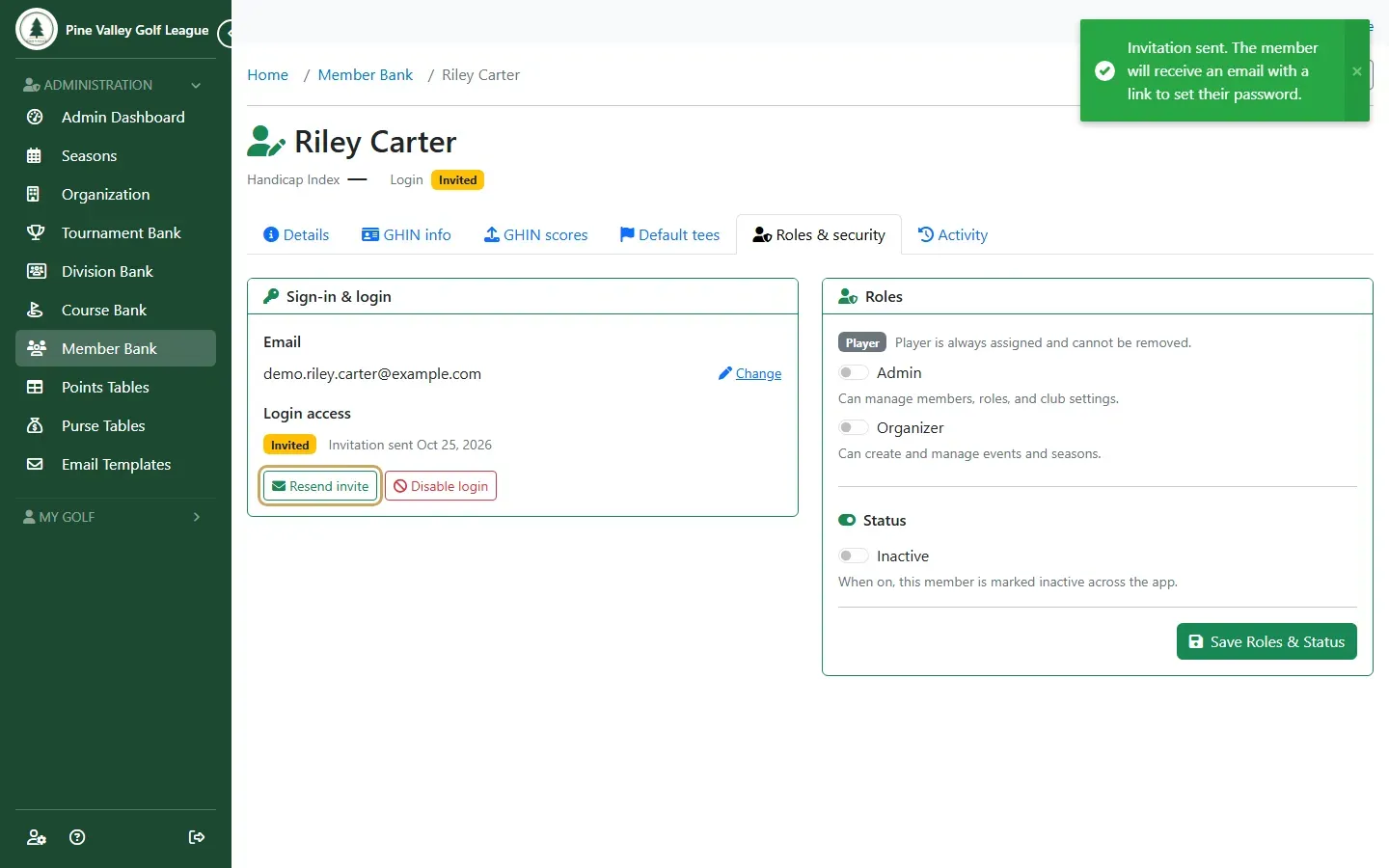Collapse the sidebar with the arrow button
The width and height of the screenshot is (1389, 868).
pyautogui.click(x=228, y=34)
